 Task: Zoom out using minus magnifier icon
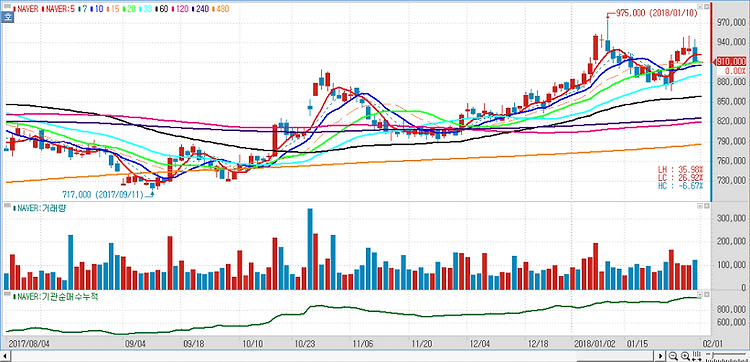[673, 356]
